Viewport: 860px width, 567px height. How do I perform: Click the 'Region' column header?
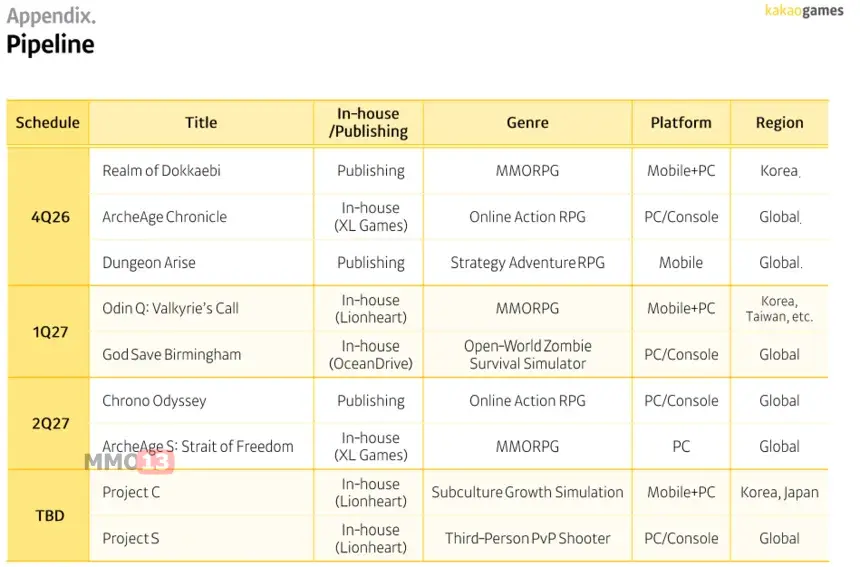coord(779,122)
